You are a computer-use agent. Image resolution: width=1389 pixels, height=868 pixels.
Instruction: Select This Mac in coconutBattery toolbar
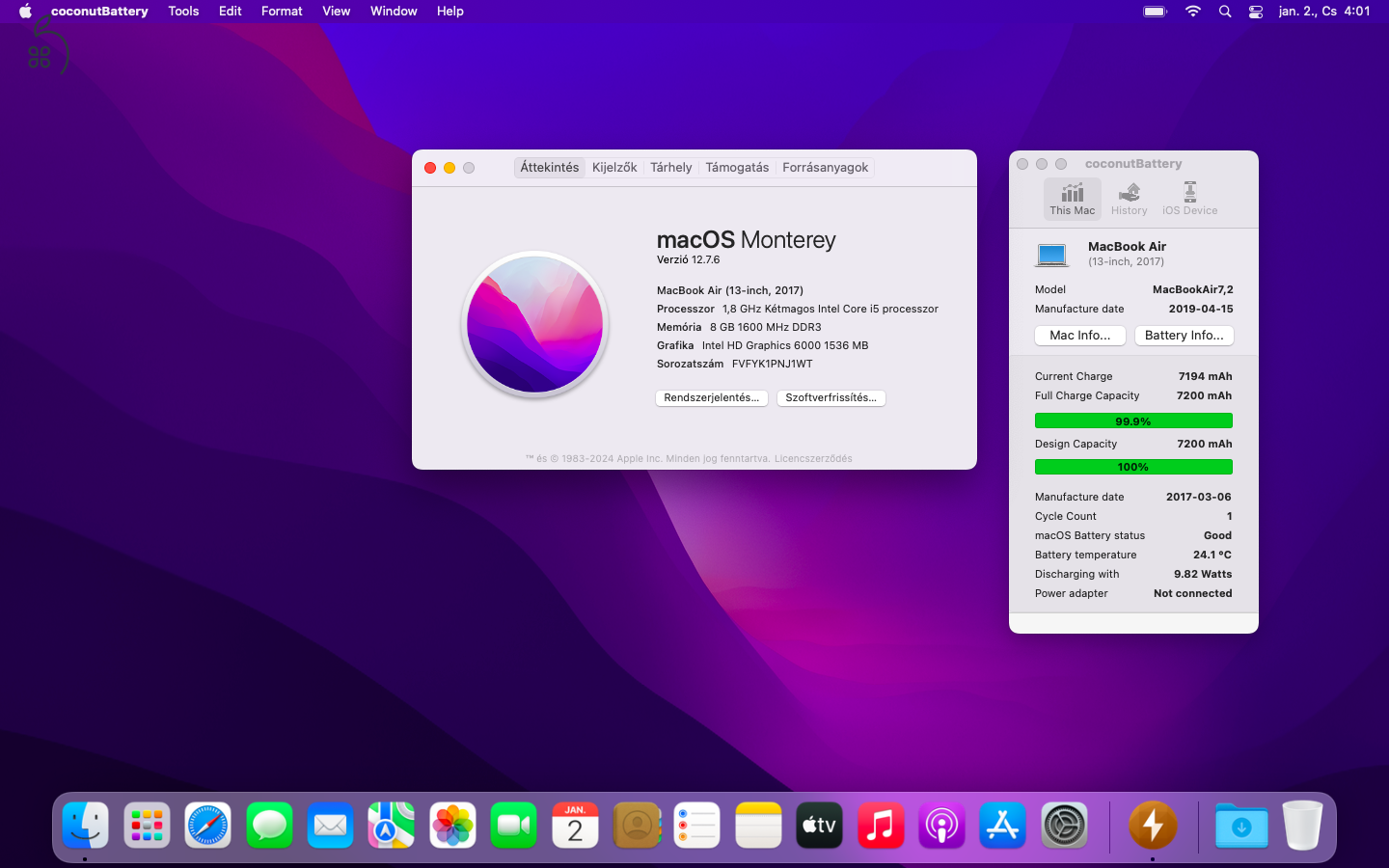1072,199
